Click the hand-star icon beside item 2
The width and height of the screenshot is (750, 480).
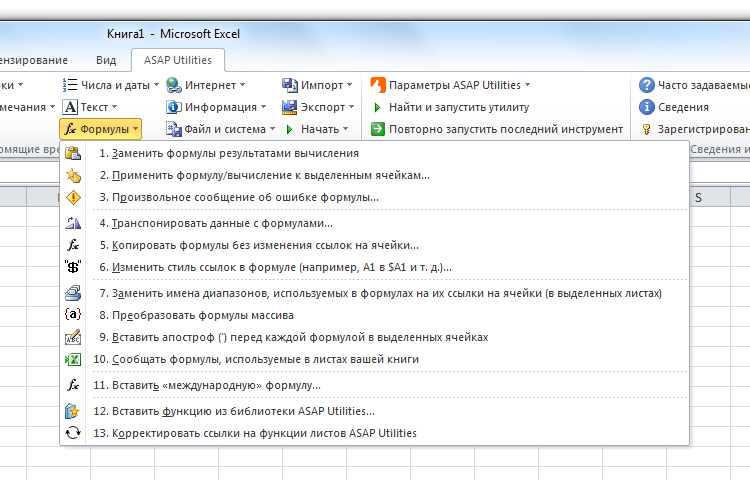(73, 175)
